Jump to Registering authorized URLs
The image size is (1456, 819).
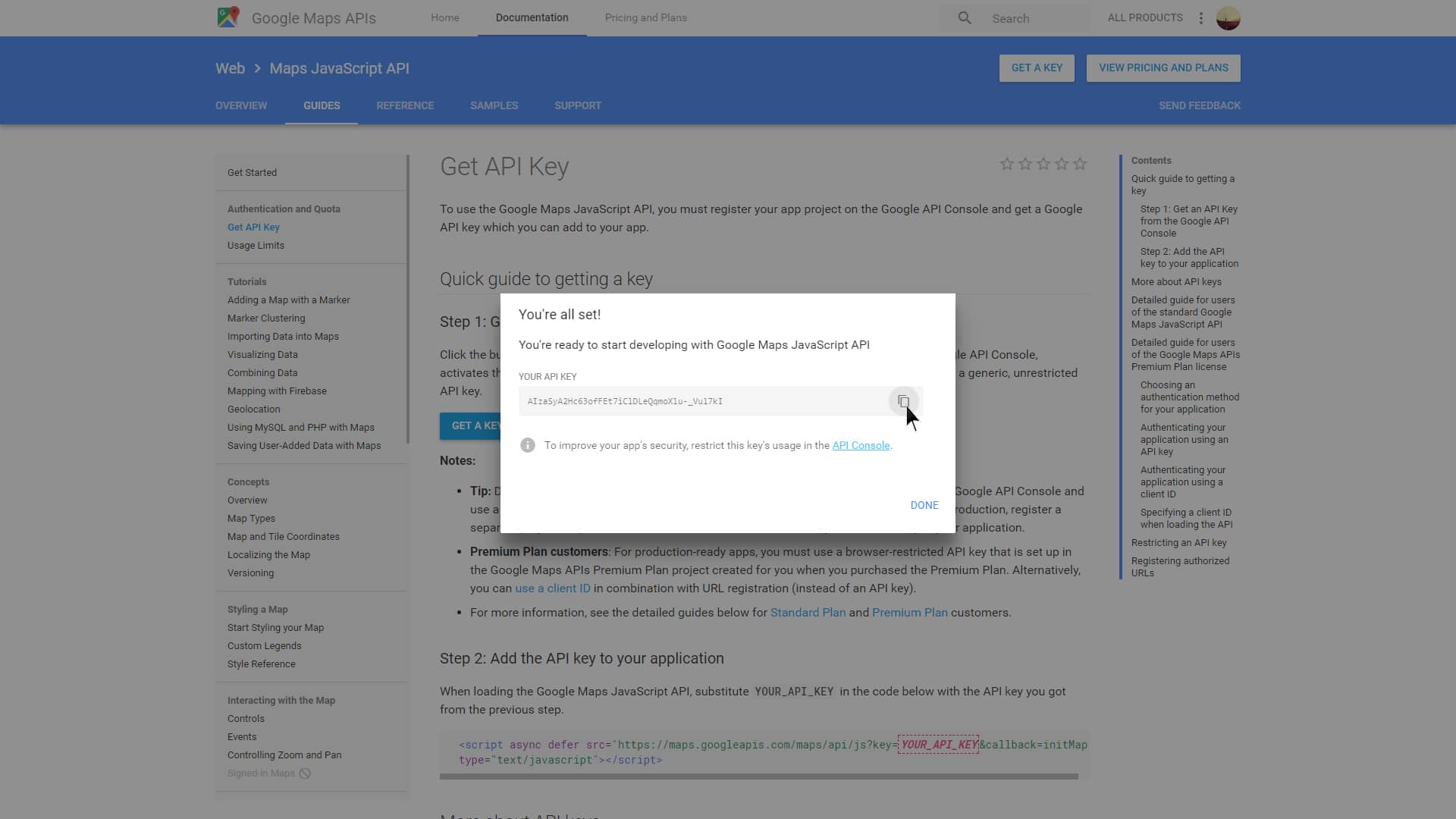[1180, 567]
